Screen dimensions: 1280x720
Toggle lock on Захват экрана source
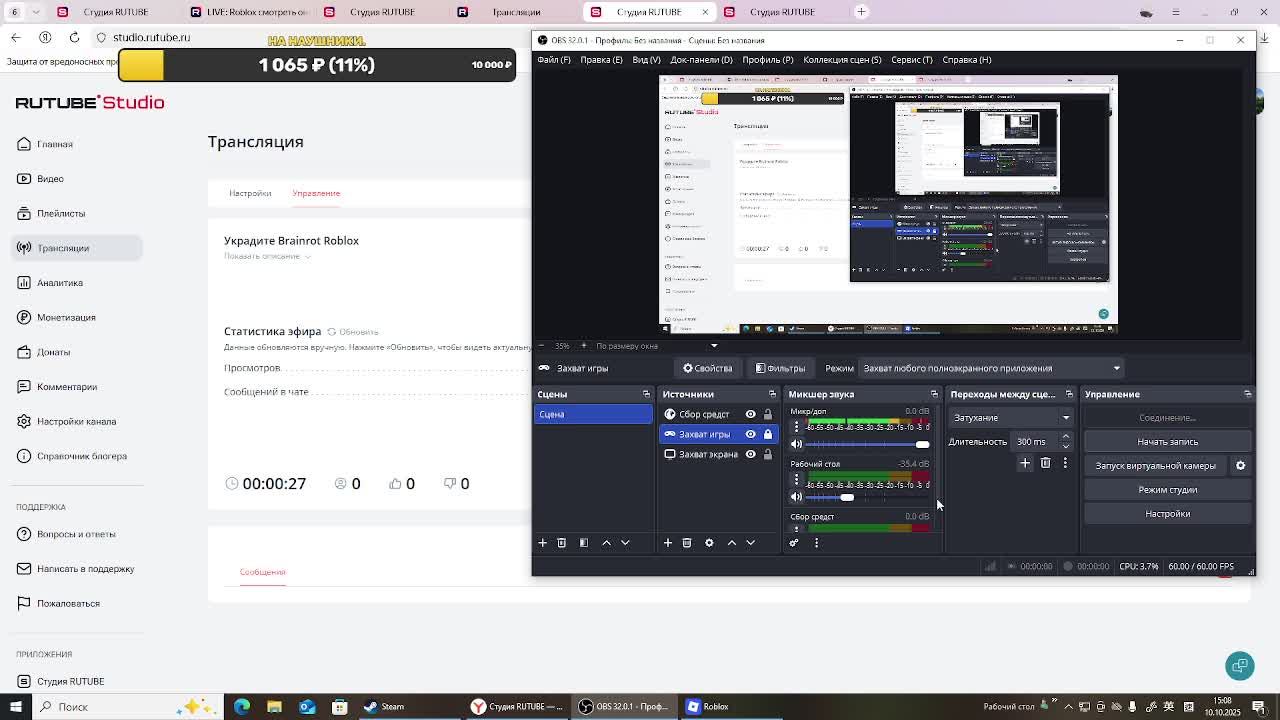click(768, 455)
